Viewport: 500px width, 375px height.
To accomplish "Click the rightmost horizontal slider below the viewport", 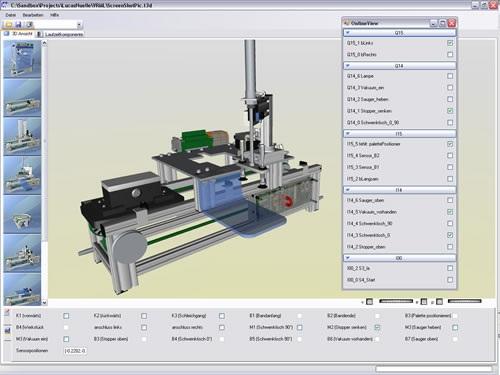I will [x=464, y=301].
